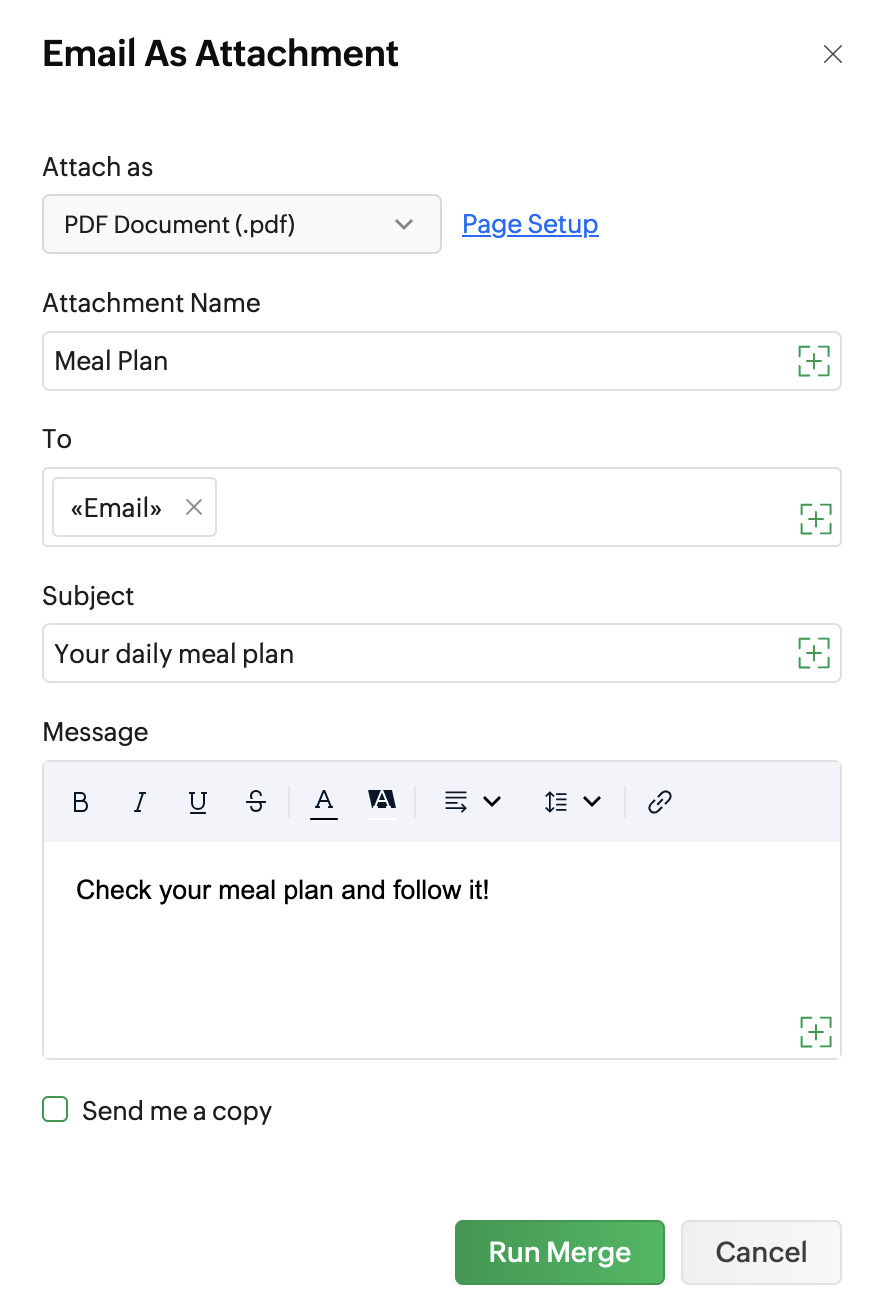Insert merge field into Message body
This screenshot has width=874, height=1316.
[816, 1031]
